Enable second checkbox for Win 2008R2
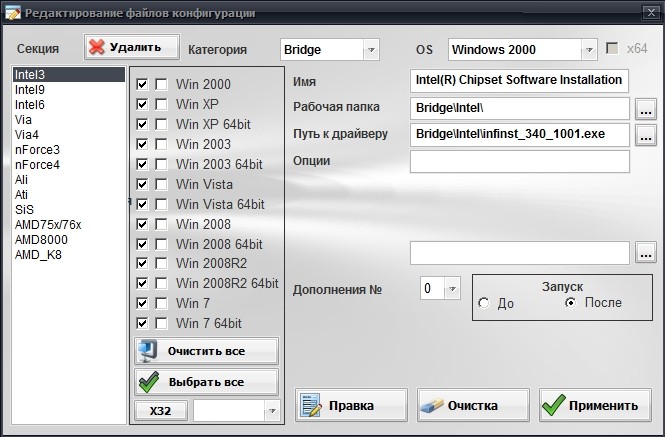 point(161,263)
